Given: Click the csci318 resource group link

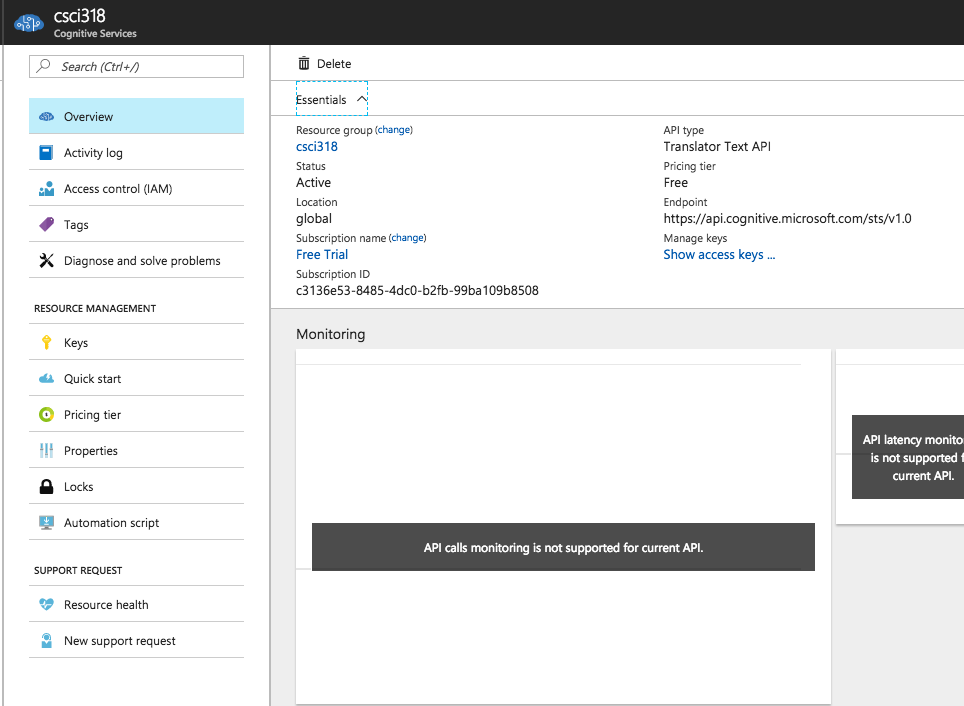Looking at the screenshot, I should pos(317,146).
